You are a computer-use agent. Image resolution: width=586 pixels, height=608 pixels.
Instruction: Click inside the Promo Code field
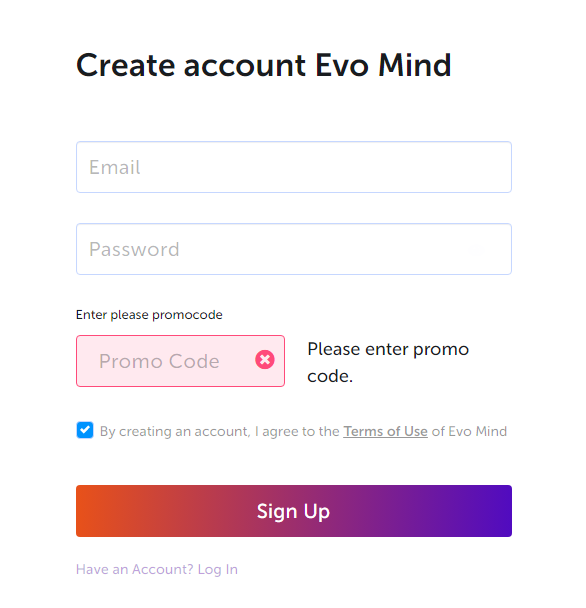click(180, 361)
